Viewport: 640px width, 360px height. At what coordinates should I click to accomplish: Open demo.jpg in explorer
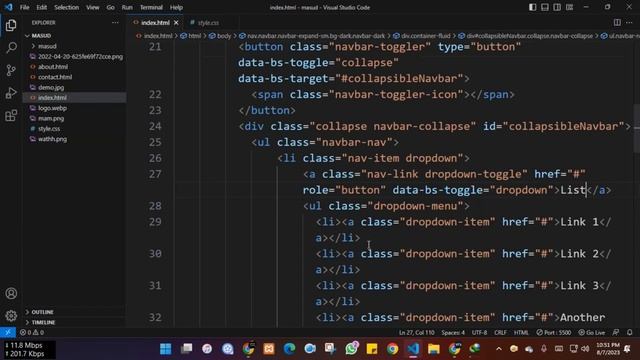pyautogui.click(x=51, y=87)
